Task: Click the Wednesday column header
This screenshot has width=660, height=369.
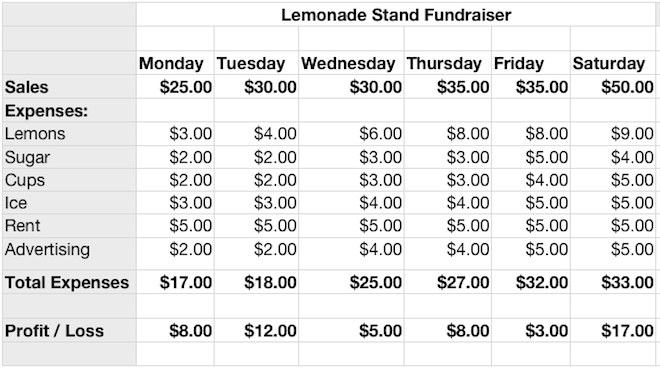Action: click(x=351, y=63)
